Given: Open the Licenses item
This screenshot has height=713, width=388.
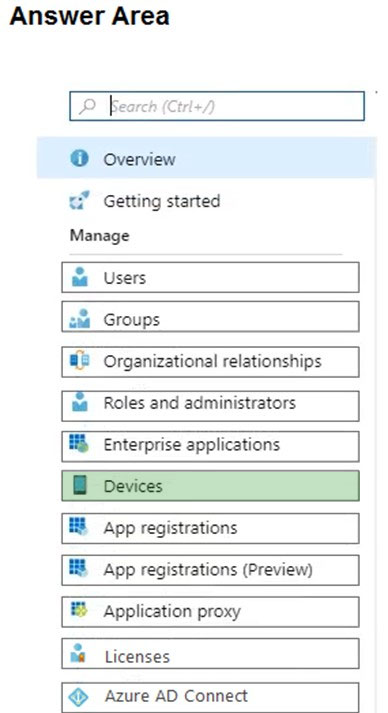Looking at the screenshot, I should (210, 653).
